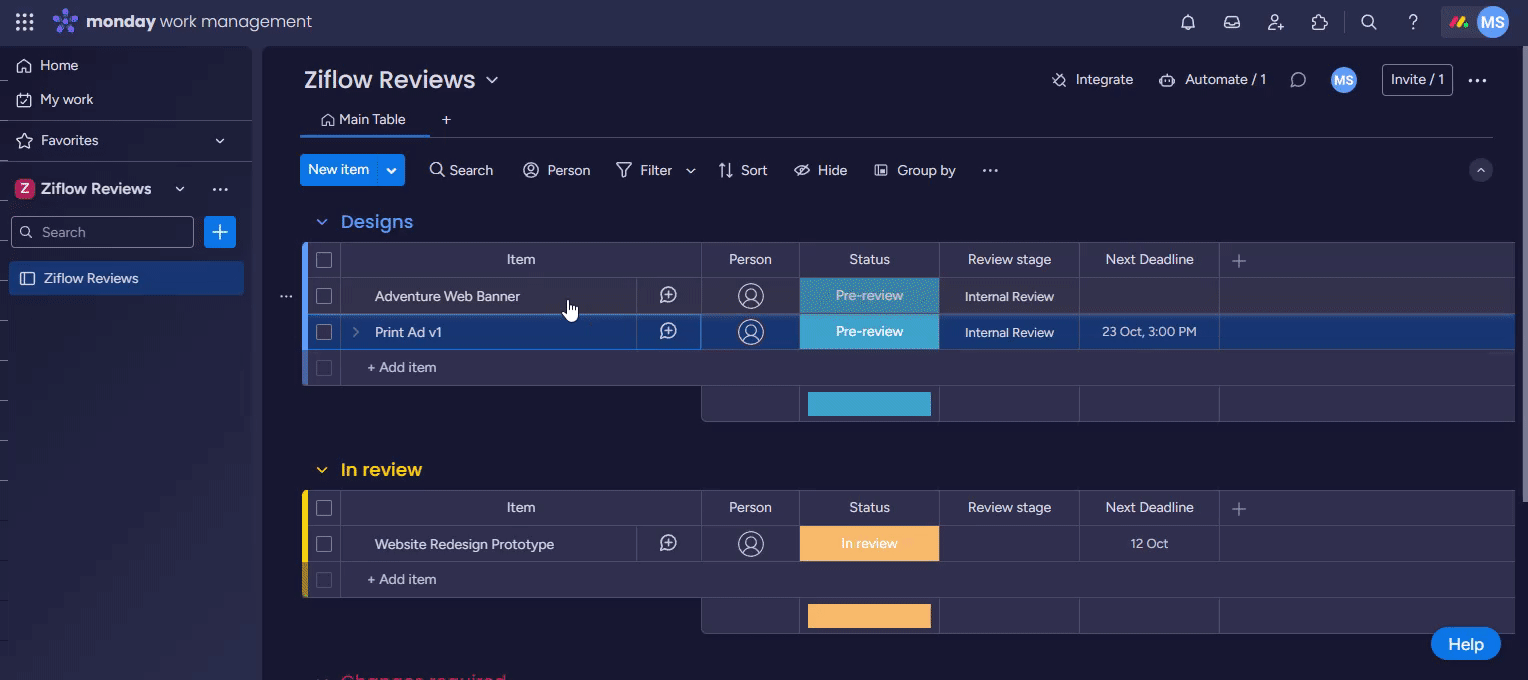Change Adventure Web Banner Pre-review status
Viewport: 1528px width, 680px height.
point(869,296)
